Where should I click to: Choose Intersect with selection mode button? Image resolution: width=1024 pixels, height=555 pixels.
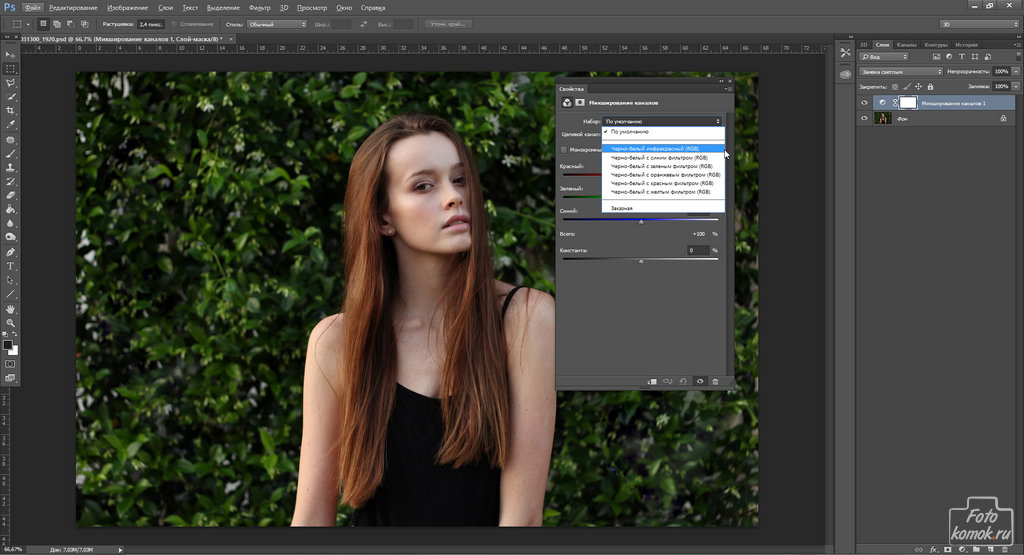[x=84, y=24]
